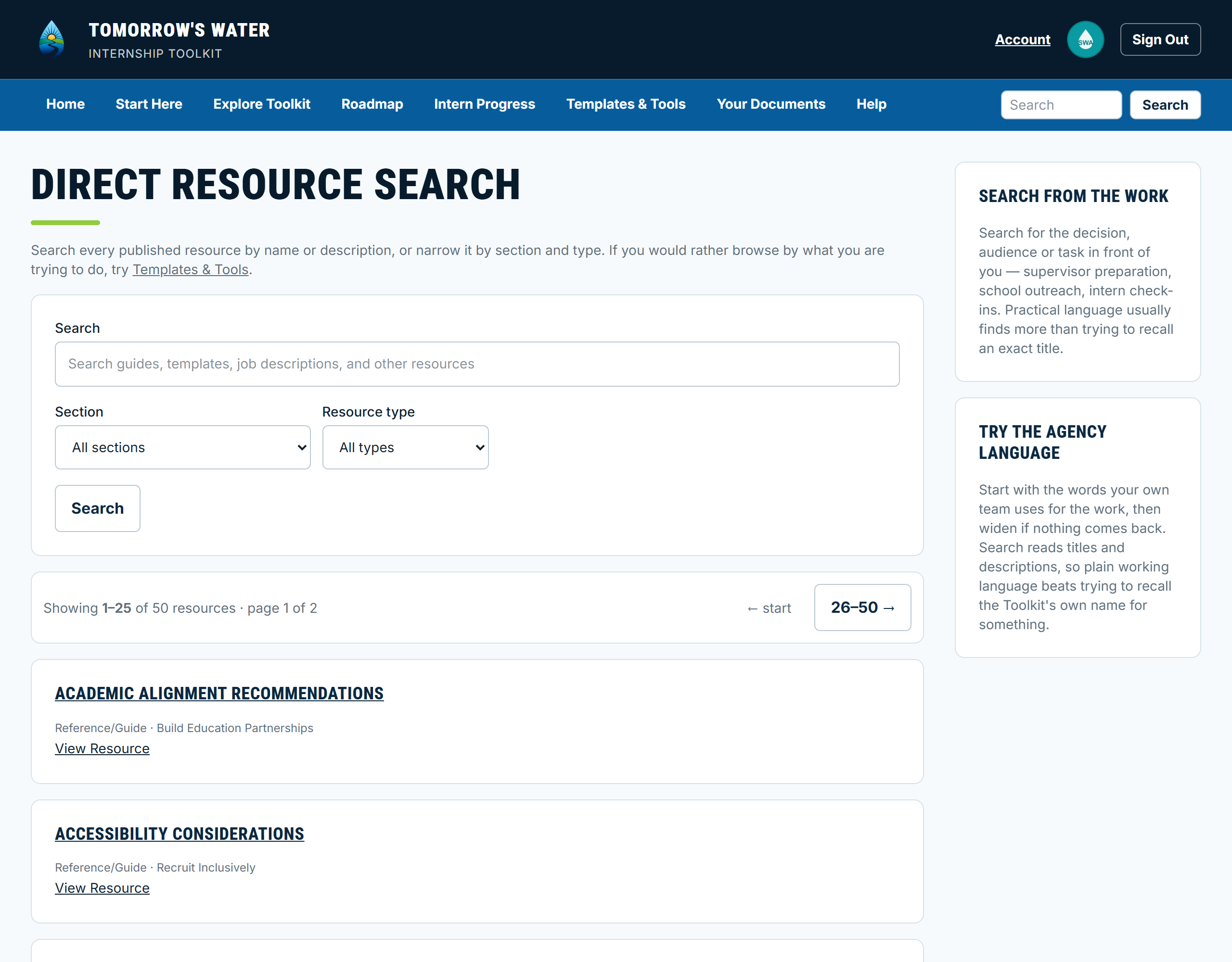
Task: Click 'Showing 1–25 of 50 resources' text
Action: point(140,608)
